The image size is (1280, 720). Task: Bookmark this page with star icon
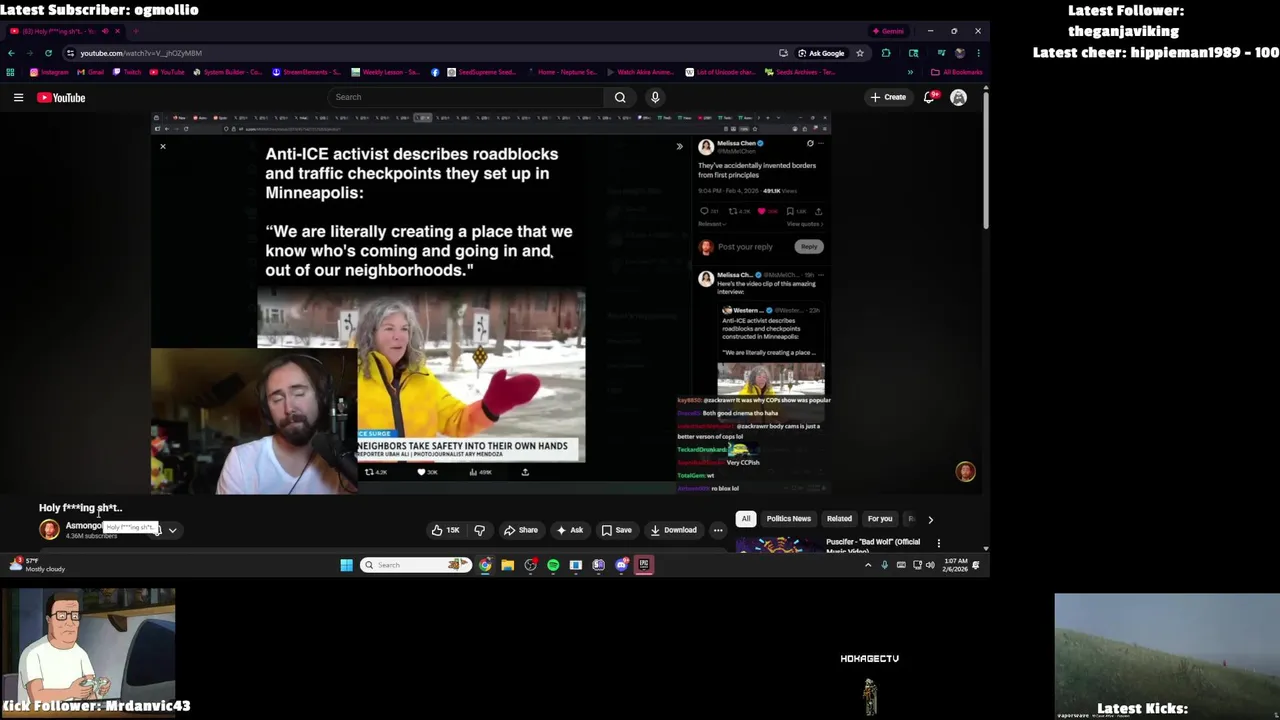[x=859, y=53]
